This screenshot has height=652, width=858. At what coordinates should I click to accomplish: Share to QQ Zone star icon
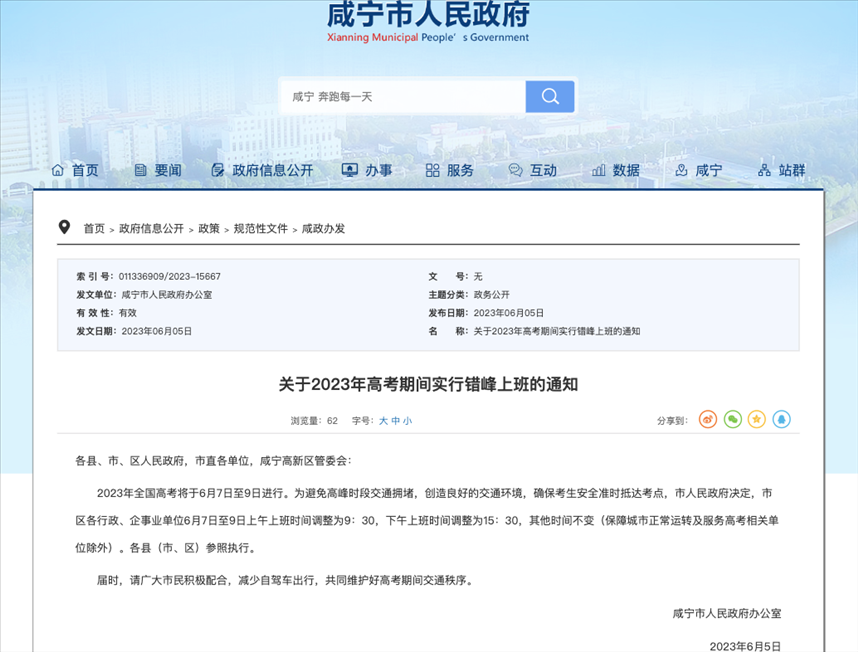tap(757, 420)
